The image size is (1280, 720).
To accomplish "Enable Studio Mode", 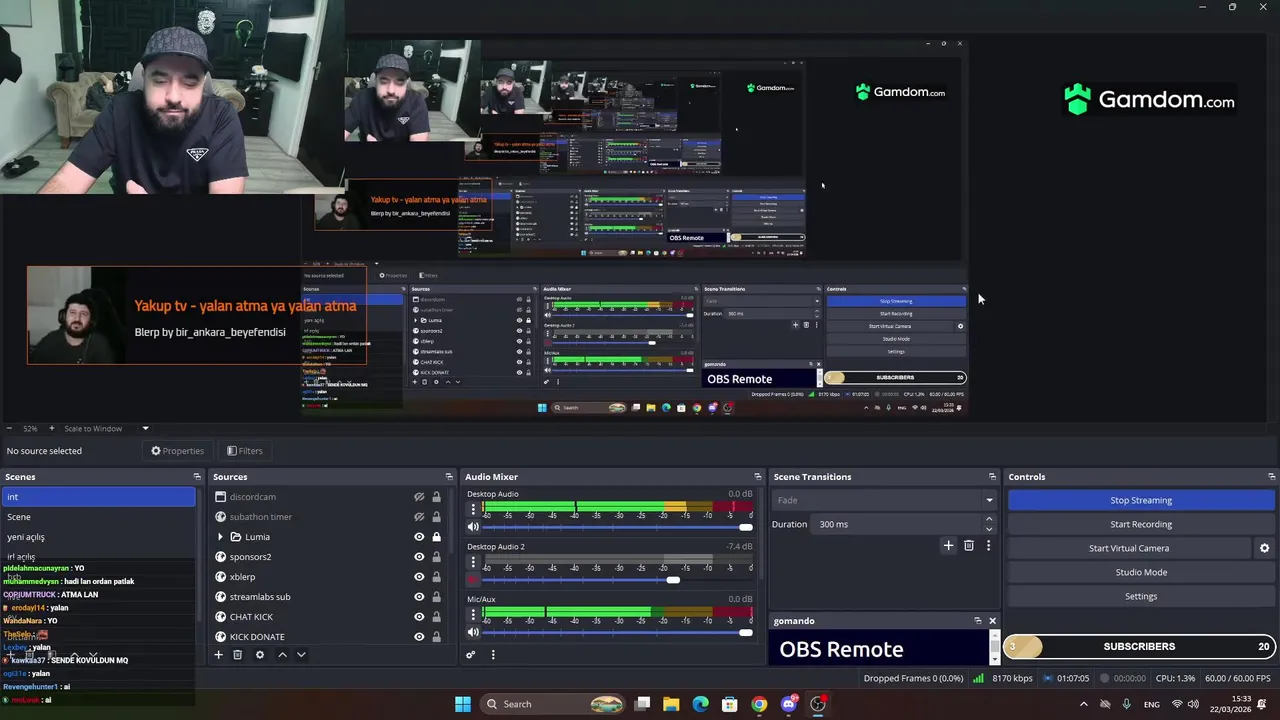I will (1141, 572).
